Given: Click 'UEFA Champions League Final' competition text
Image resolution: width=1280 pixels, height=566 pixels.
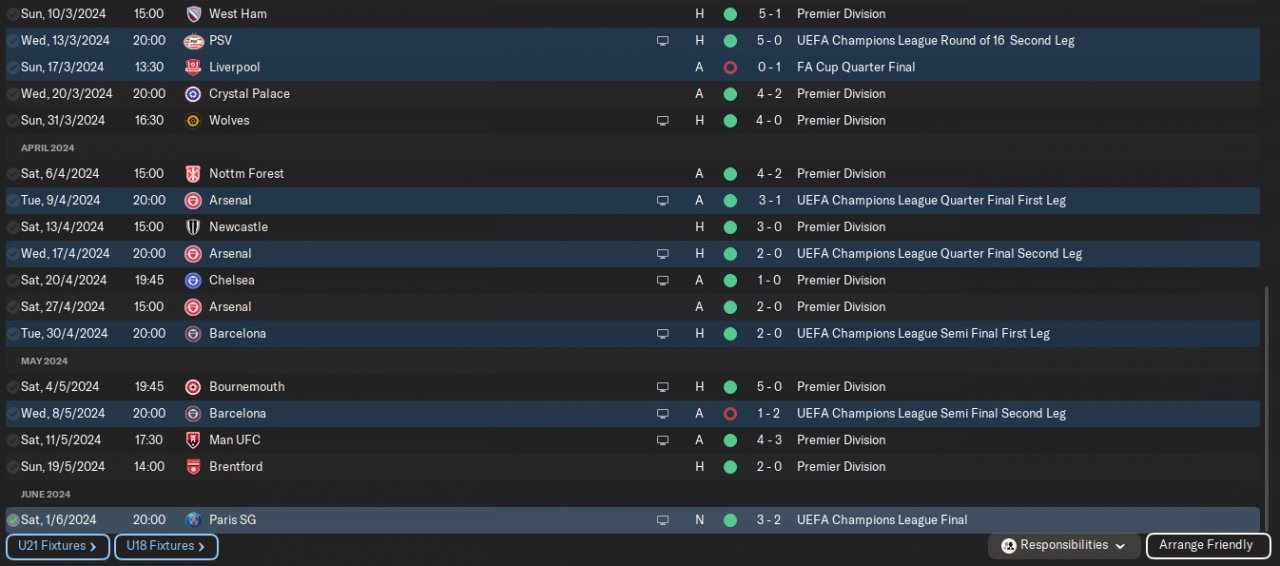Looking at the screenshot, I should tap(882, 520).
